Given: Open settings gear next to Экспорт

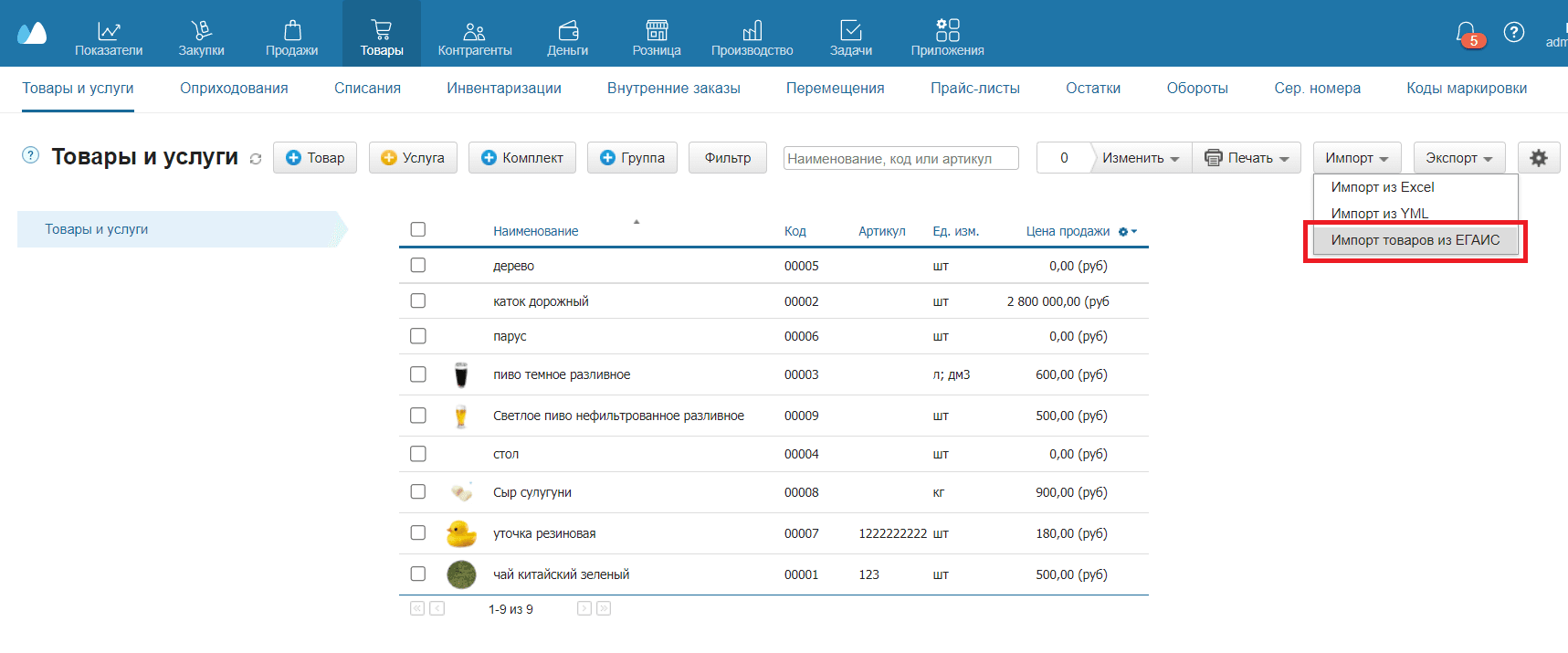Looking at the screenshot, I should pyautogui.click(x=1538, y=158).
